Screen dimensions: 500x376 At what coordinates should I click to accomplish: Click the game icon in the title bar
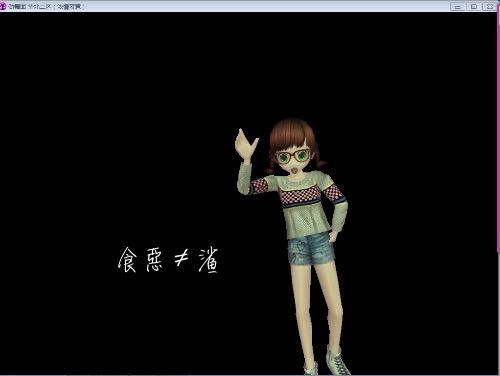[x=3, y=6]
